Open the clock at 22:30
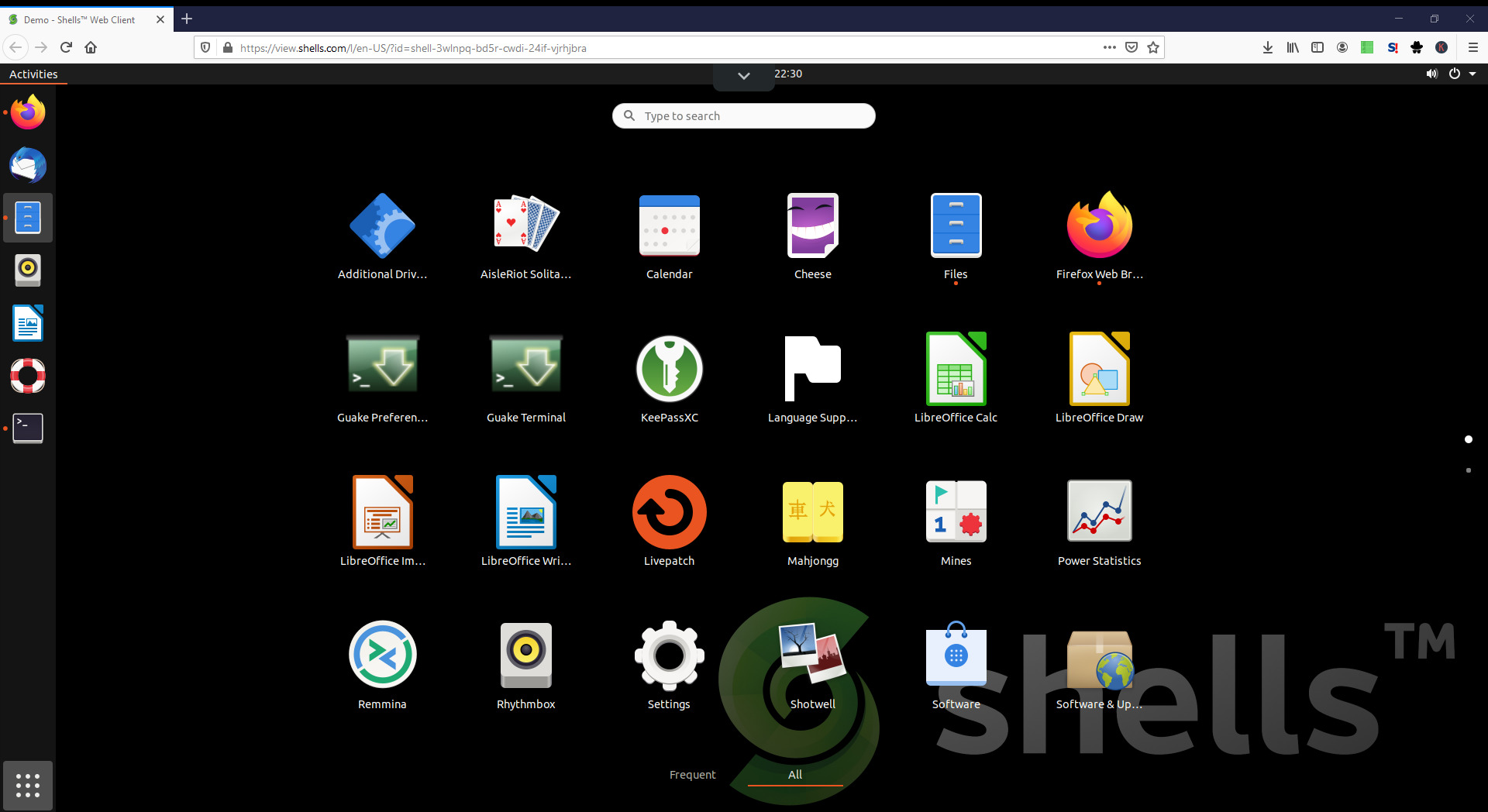1488x812 pixels. click(x=788, y=74)
